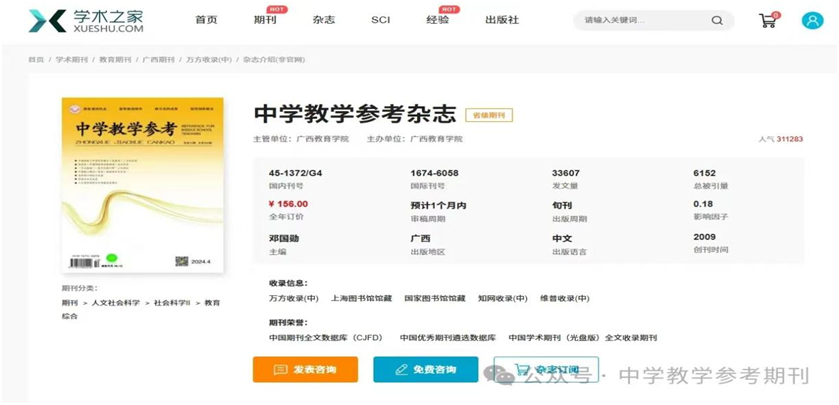Click the popularity count 311283
Screen dimensions: 839x405
790,139
